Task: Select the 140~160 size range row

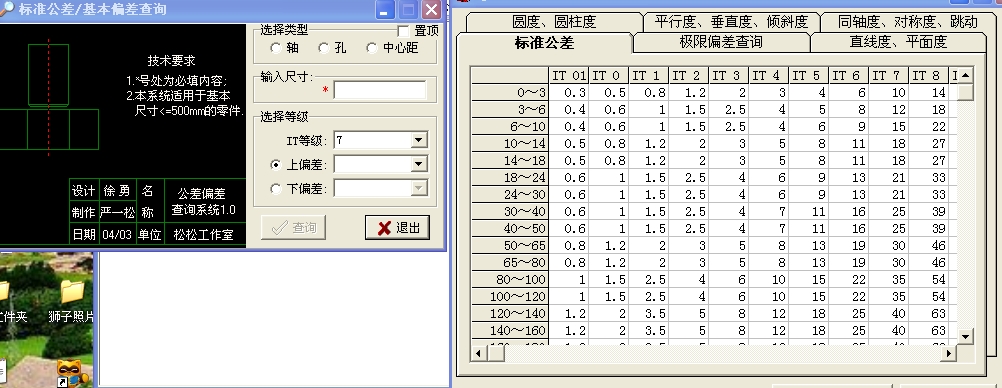Action: 510,330
